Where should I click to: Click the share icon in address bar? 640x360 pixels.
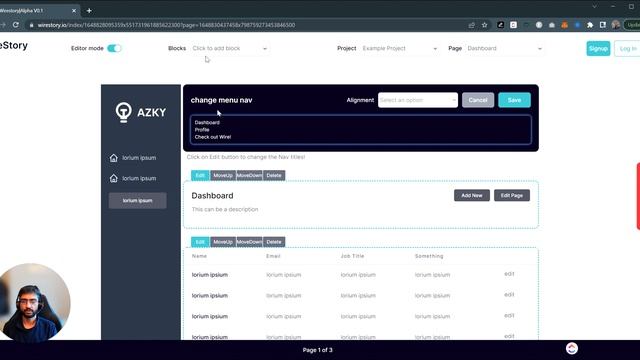click(x=472, y=25)
